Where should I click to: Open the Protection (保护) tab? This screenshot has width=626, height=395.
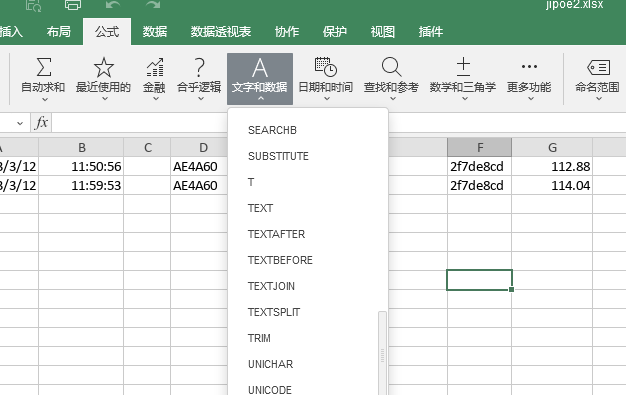335,32
